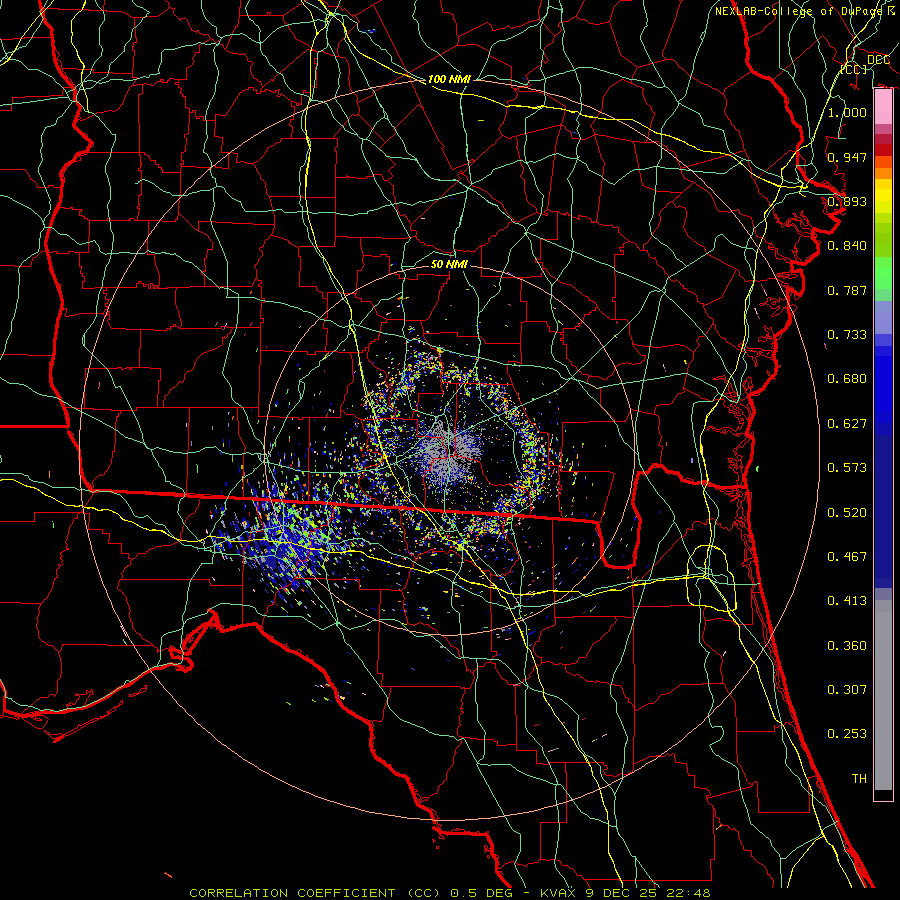The image size is (900, 900).
Task: Click the 0.520 legend value
Action: [847, 513]
